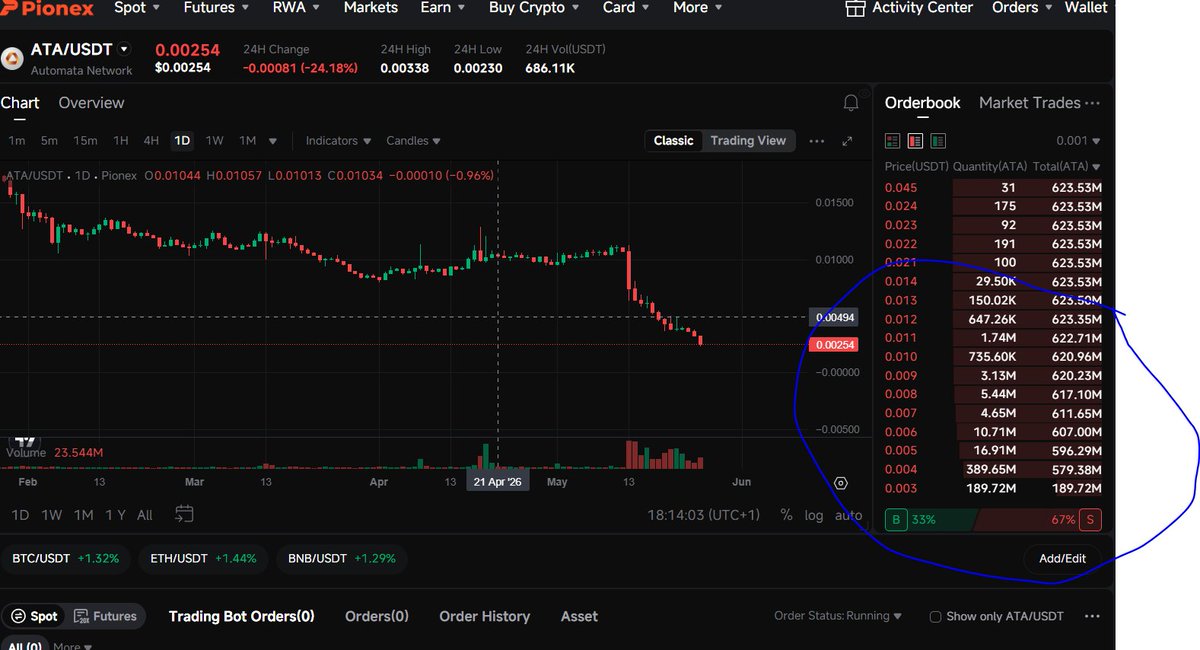This screenshot has width=1200, height=650.
Task: Open more timeframe intervals dropdown arrow
Action: [273, 141]
